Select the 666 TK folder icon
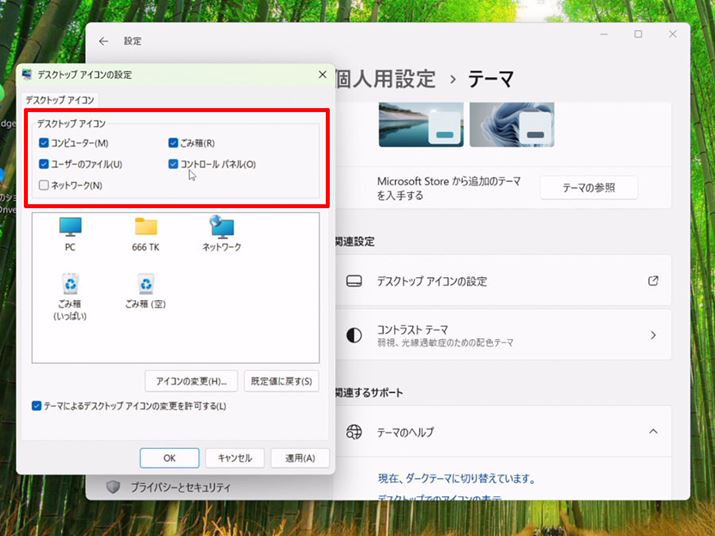 point(146,228)
